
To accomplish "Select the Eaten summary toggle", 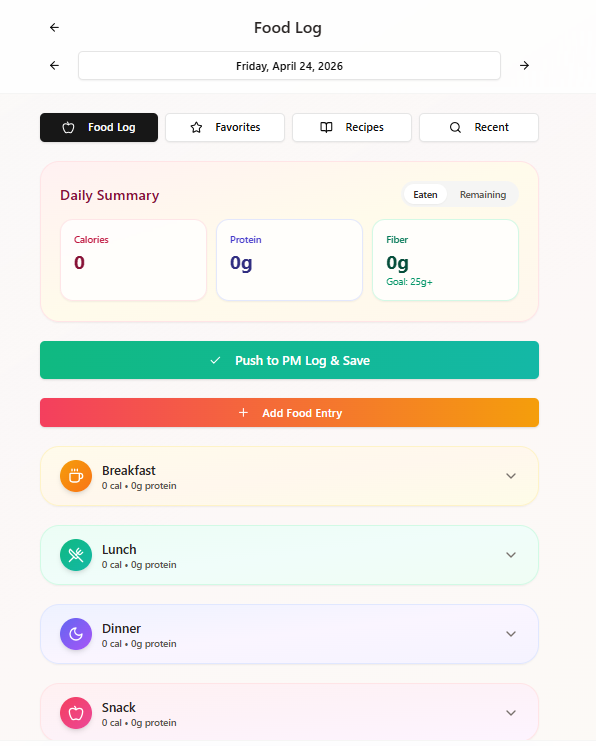I will (x=425, y=195).
